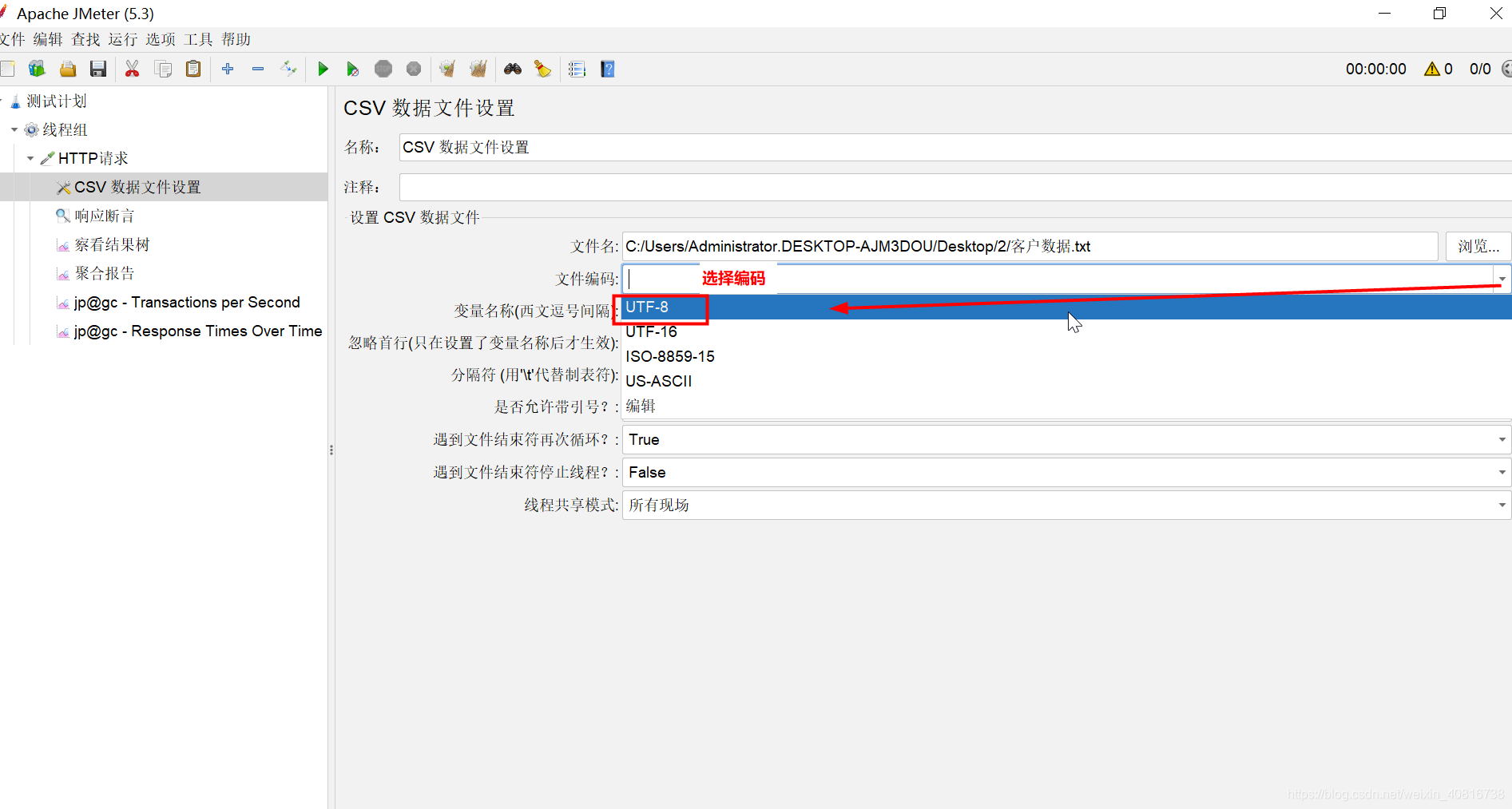The image size is (1512, 809).
Task: Start test without pauses icon
Action: click(x=353, y=69)
